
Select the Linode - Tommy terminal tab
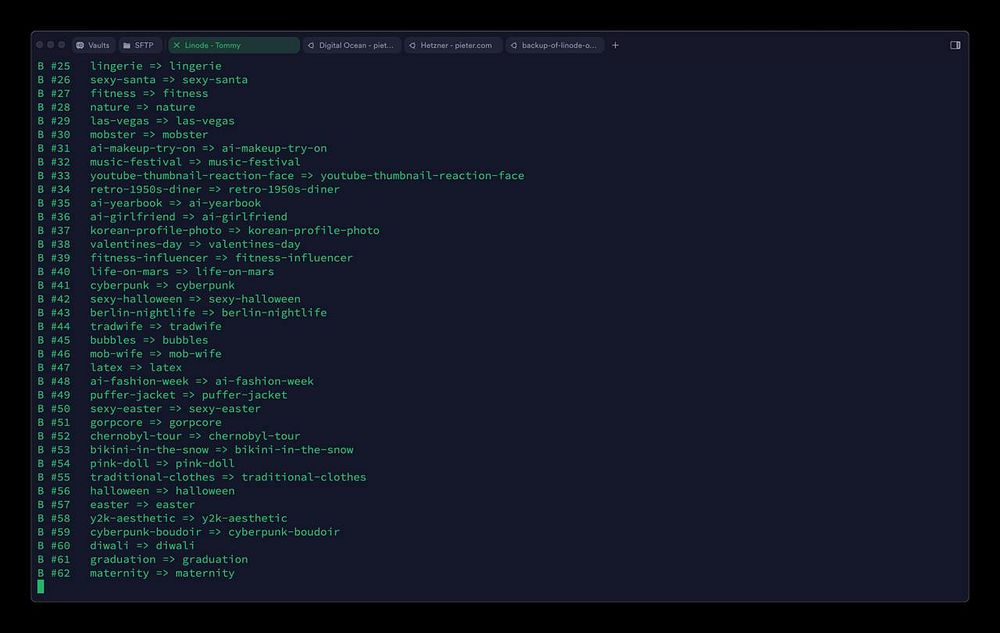click(233, 45)
